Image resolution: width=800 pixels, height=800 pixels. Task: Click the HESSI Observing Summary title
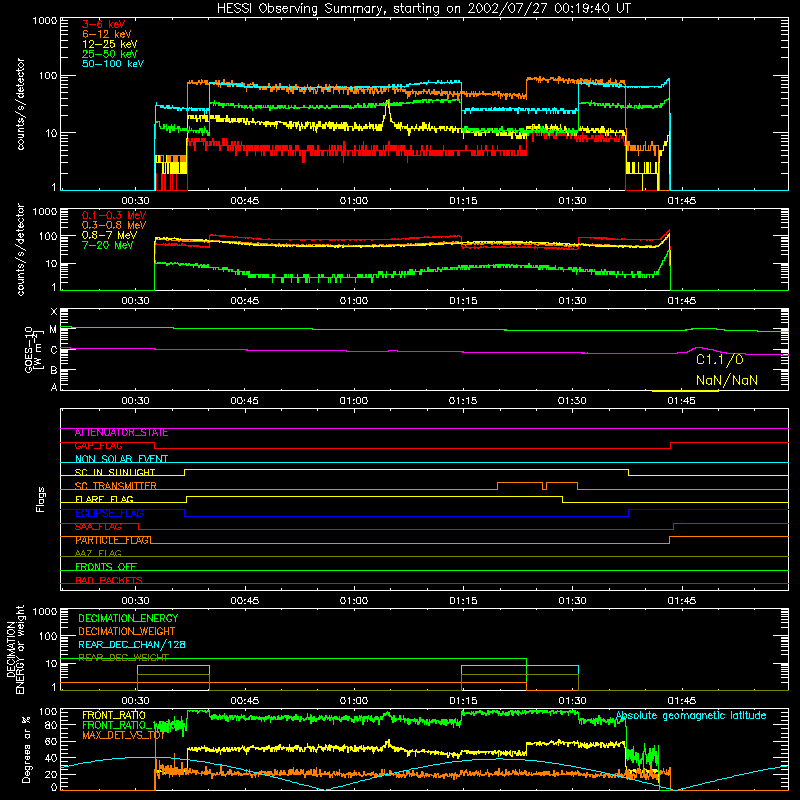(x=424, y=9)
